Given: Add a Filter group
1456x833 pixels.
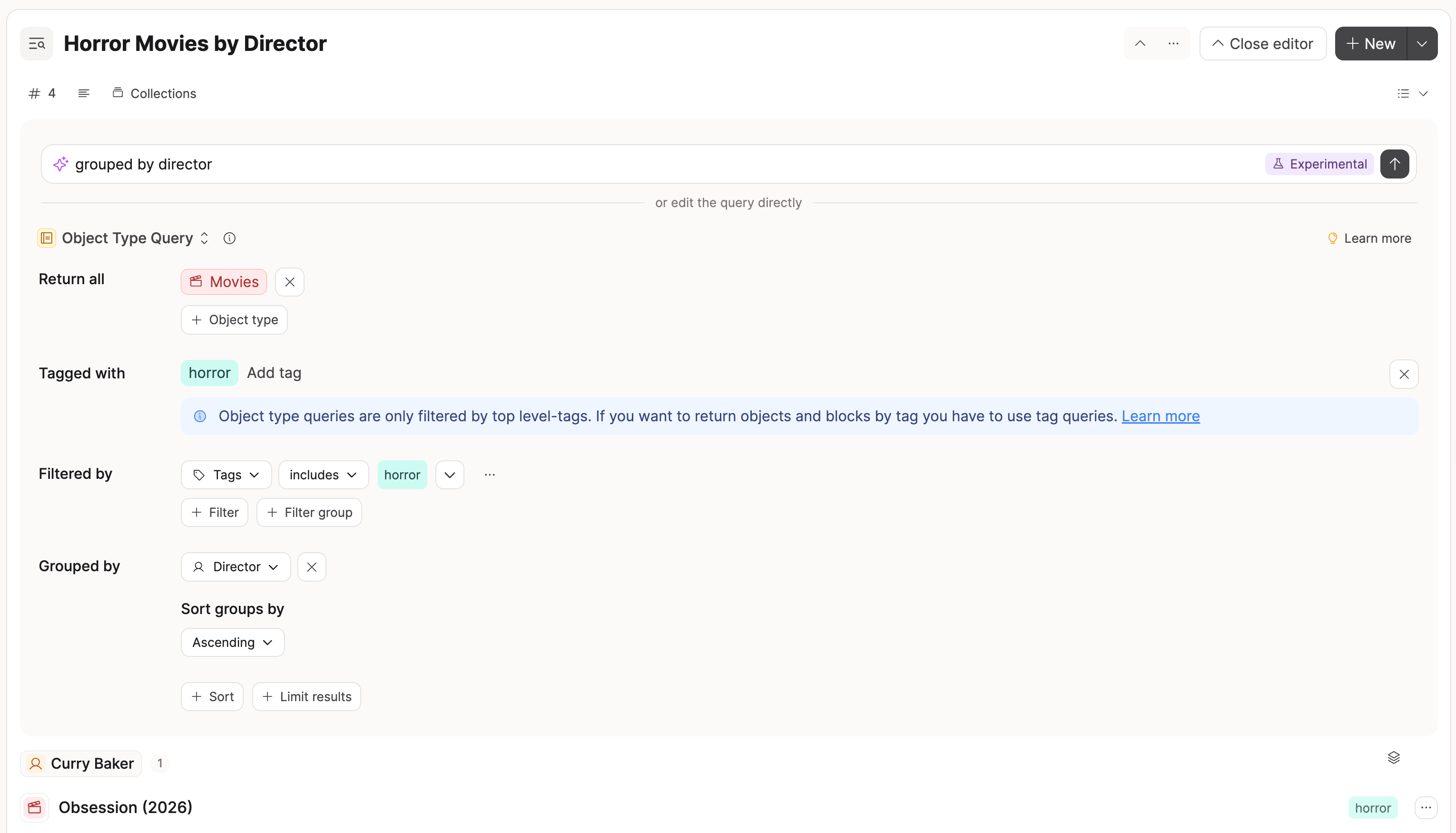Looking at the screenshot, I should click(x=309, y=513).
